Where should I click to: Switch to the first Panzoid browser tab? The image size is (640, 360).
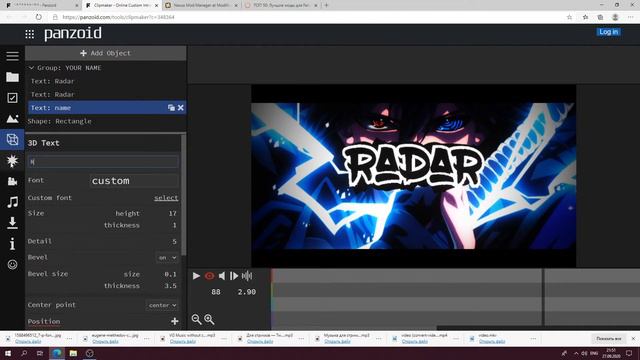click(x=41, y=5)
